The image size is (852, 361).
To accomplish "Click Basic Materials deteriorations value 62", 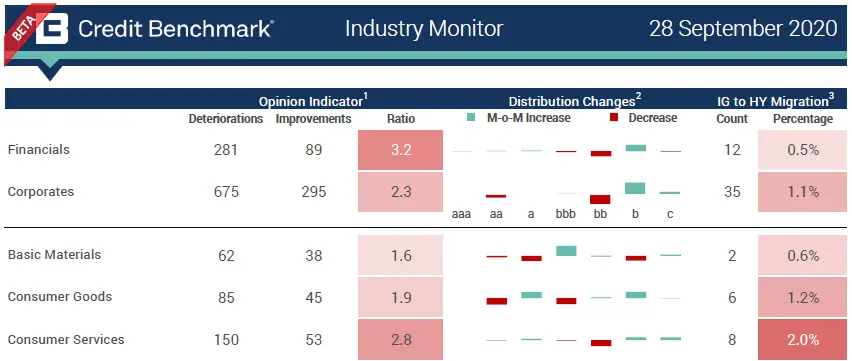I will coord(225,255).
